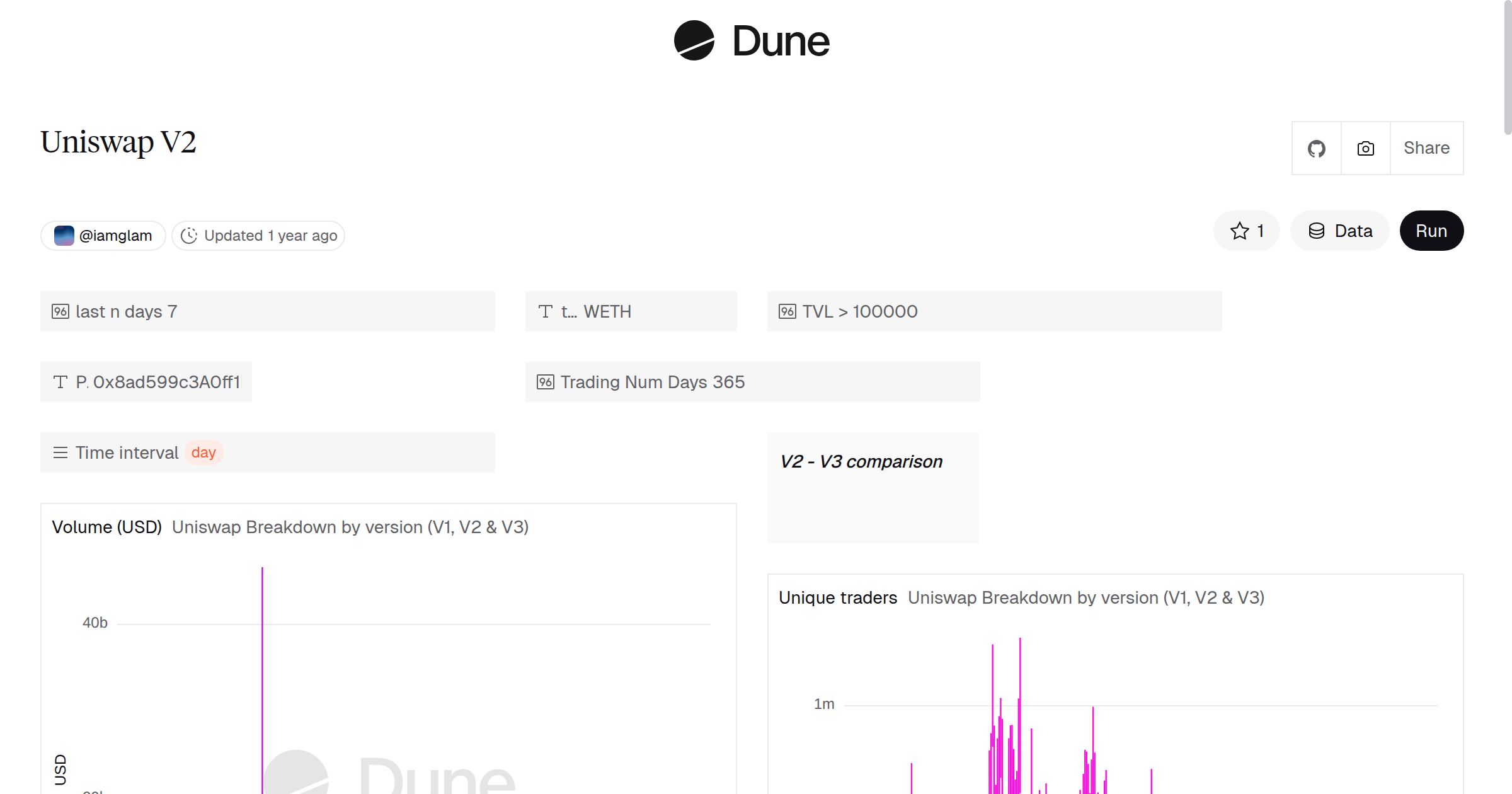Click the V2 - V3 comparison text widget
This screenshot has width=1512, height=794.
[861, 461]
